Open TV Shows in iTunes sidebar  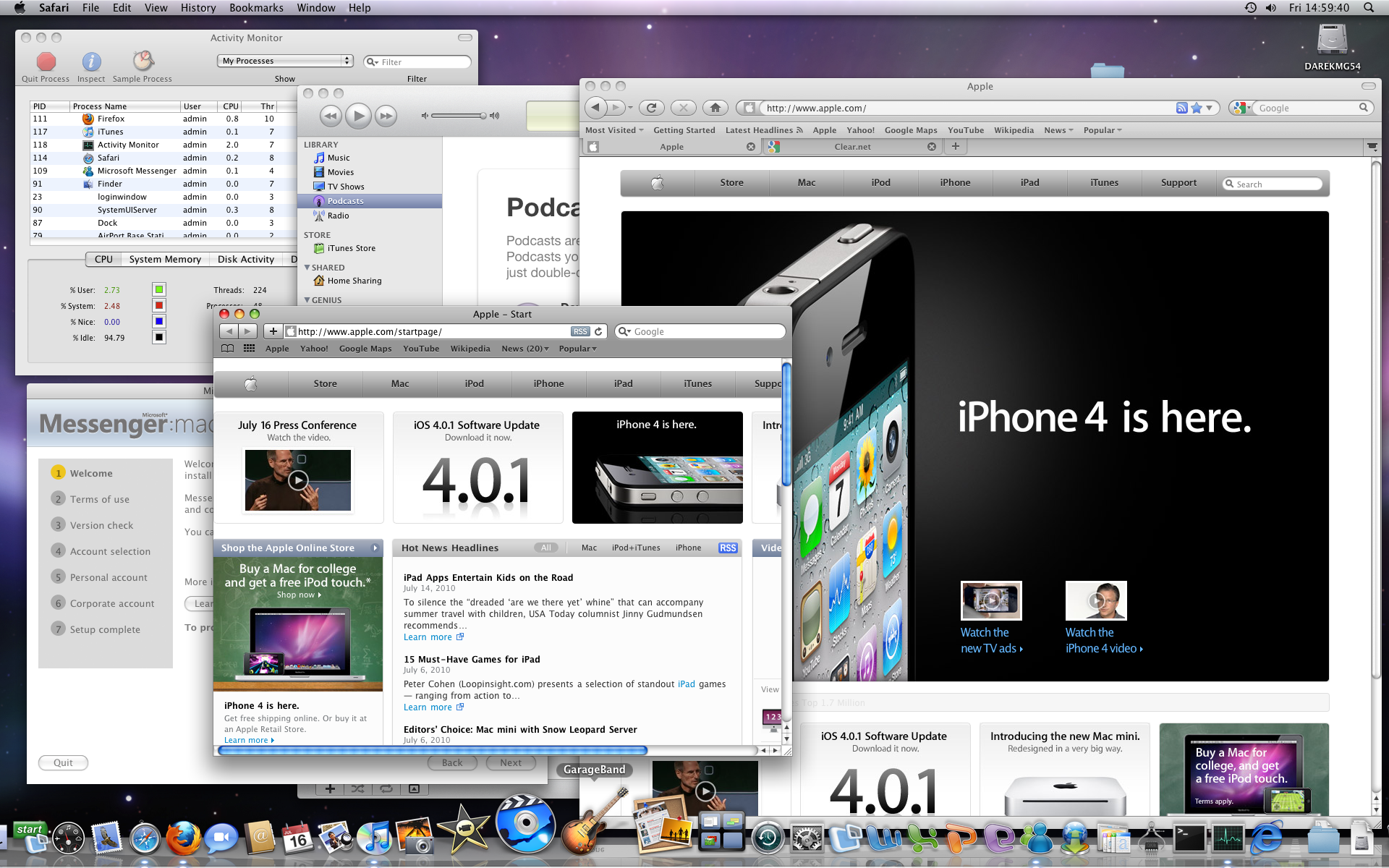(345, 187)
